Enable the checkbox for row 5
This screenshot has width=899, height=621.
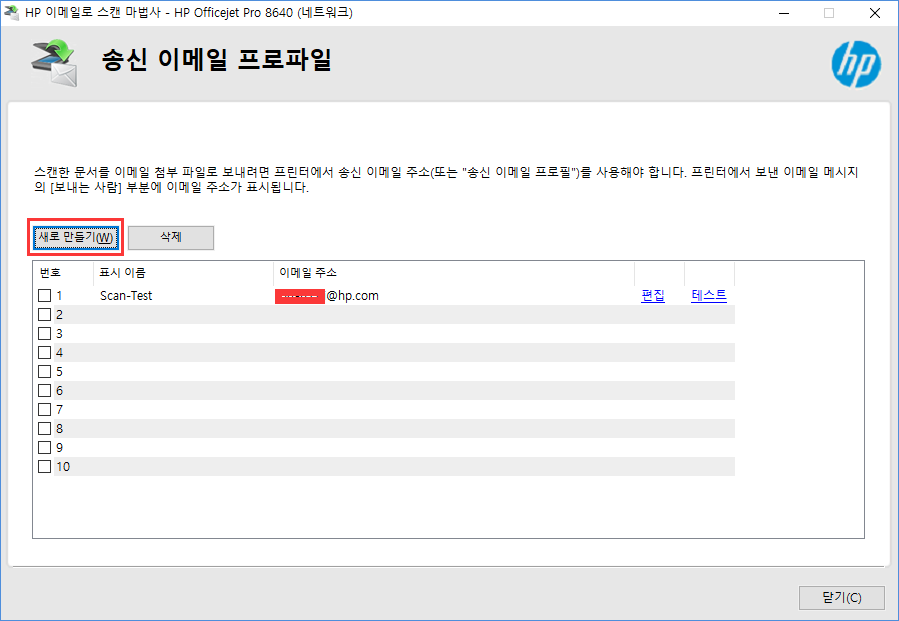44,371
